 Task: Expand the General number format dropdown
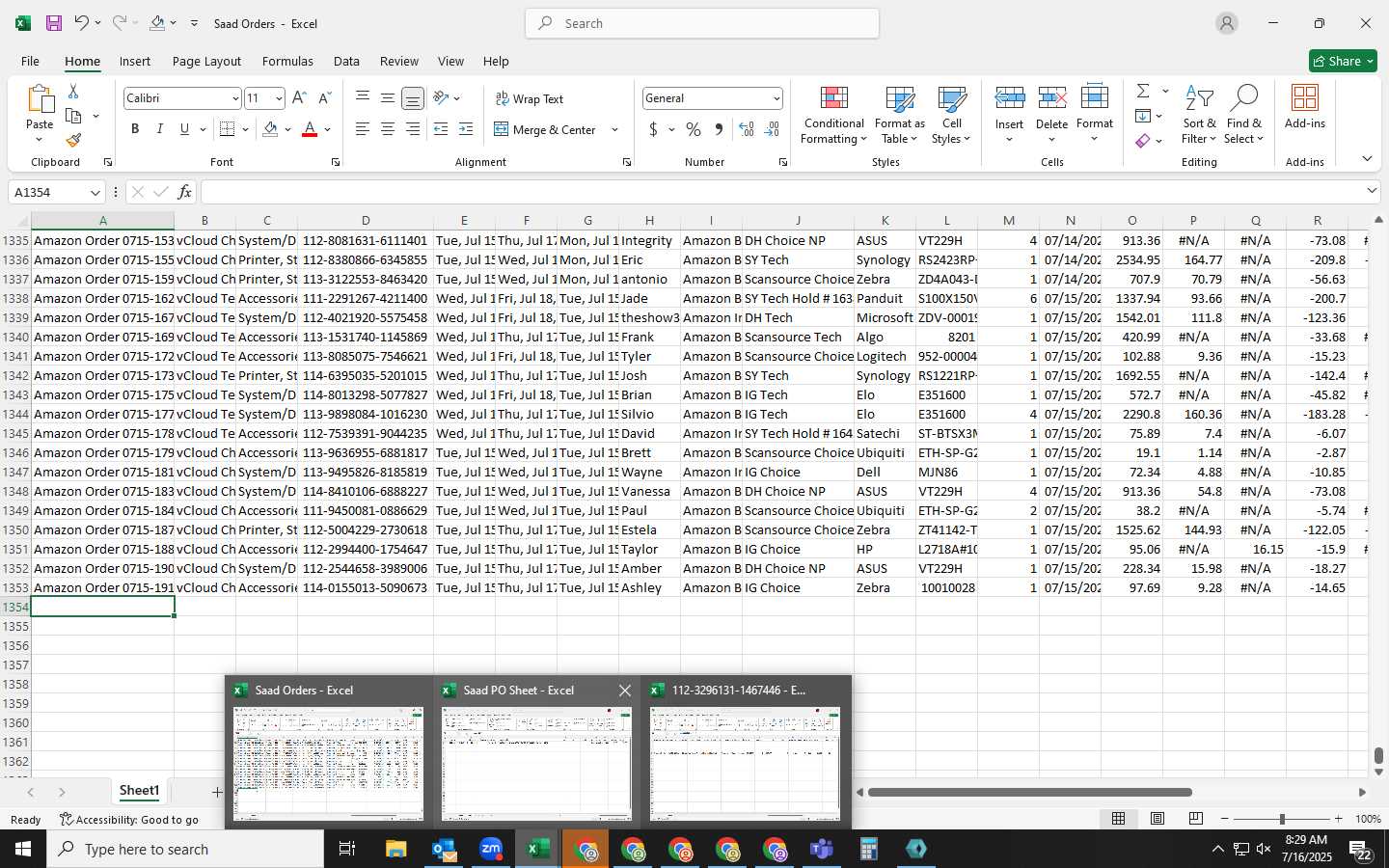776,98
